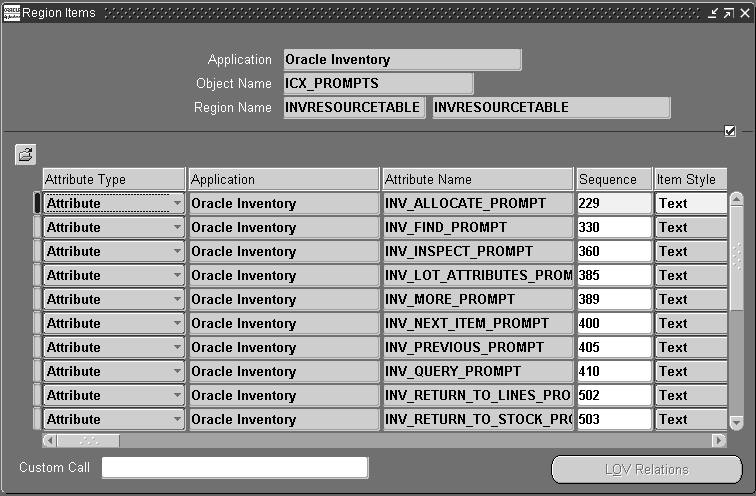Click the Custom Call input field
Viewport: 756px width, 496px height.
point(235,468)
